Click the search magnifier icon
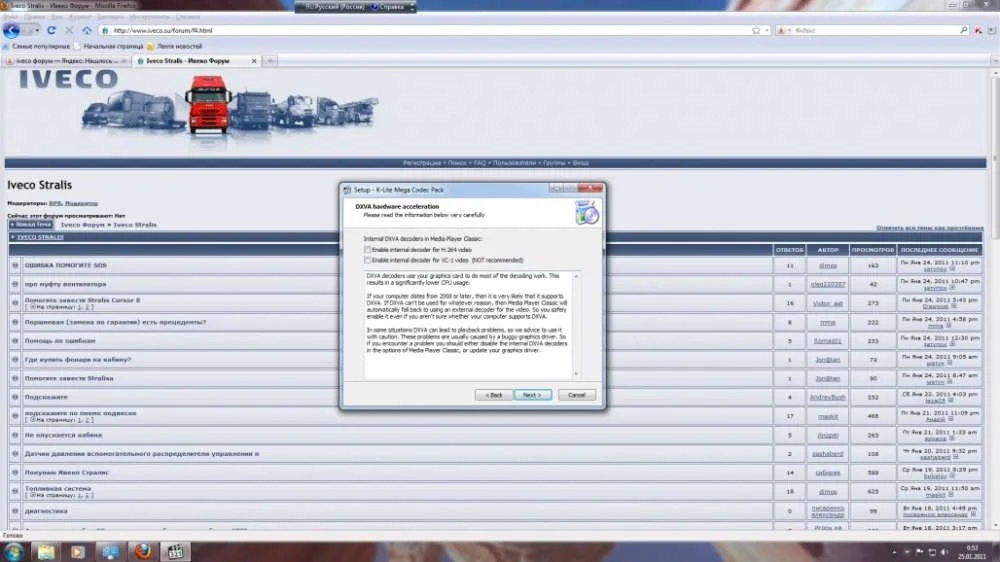 tap(963, 30)
